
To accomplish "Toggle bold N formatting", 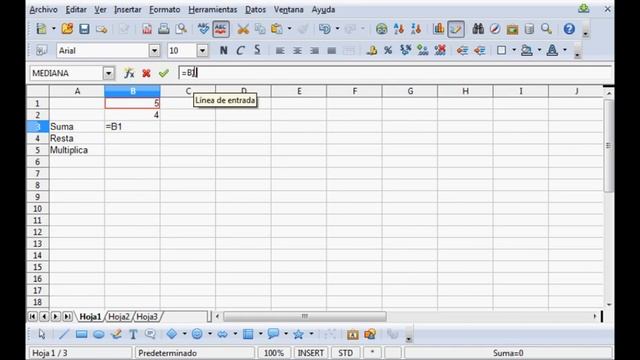I will point(223,50).
